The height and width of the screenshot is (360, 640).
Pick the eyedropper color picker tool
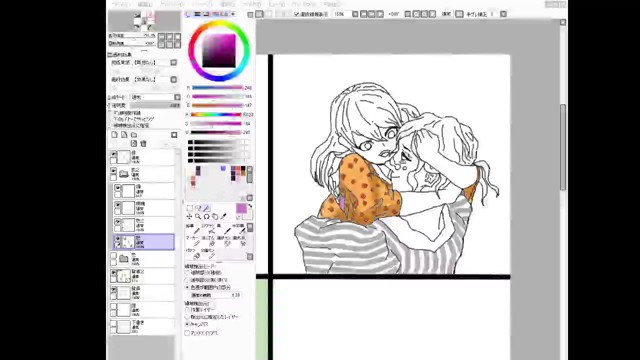[223, 216]
